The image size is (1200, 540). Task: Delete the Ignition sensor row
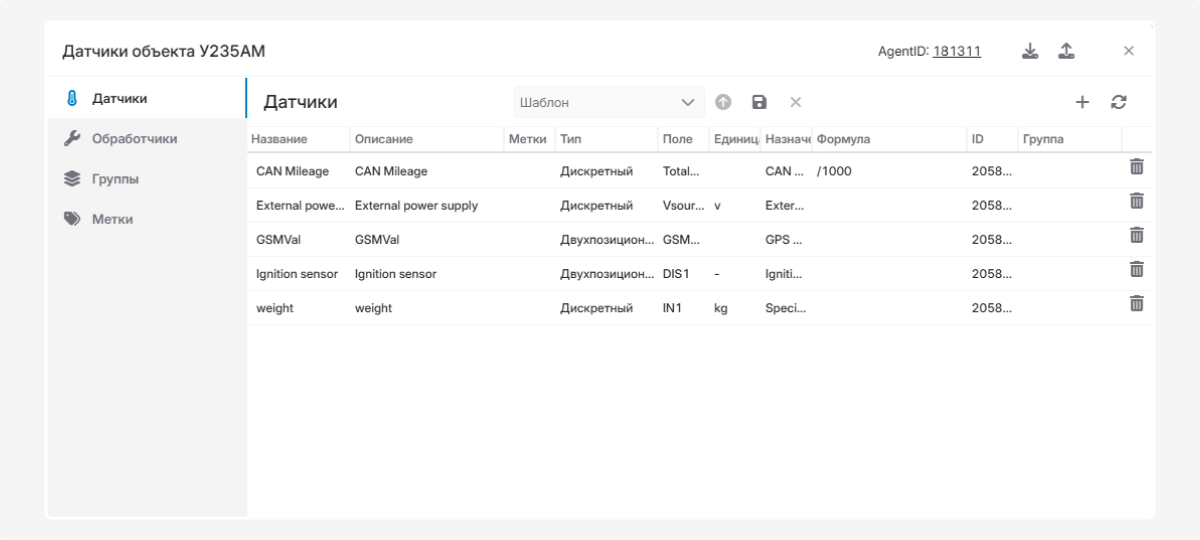pos(1137,270)
